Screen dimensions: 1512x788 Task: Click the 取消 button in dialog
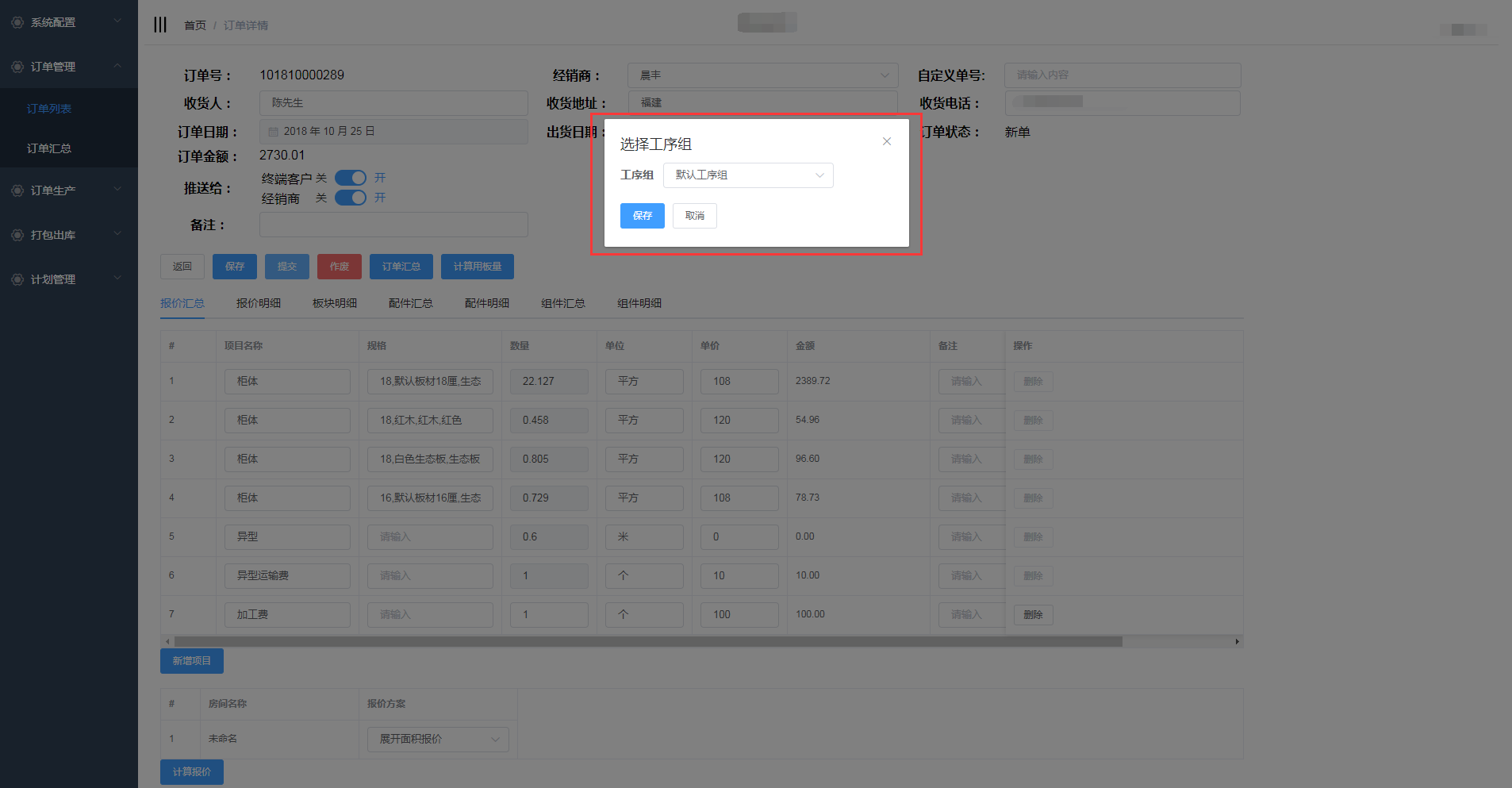pyautogui.click(x=694, y=216)
